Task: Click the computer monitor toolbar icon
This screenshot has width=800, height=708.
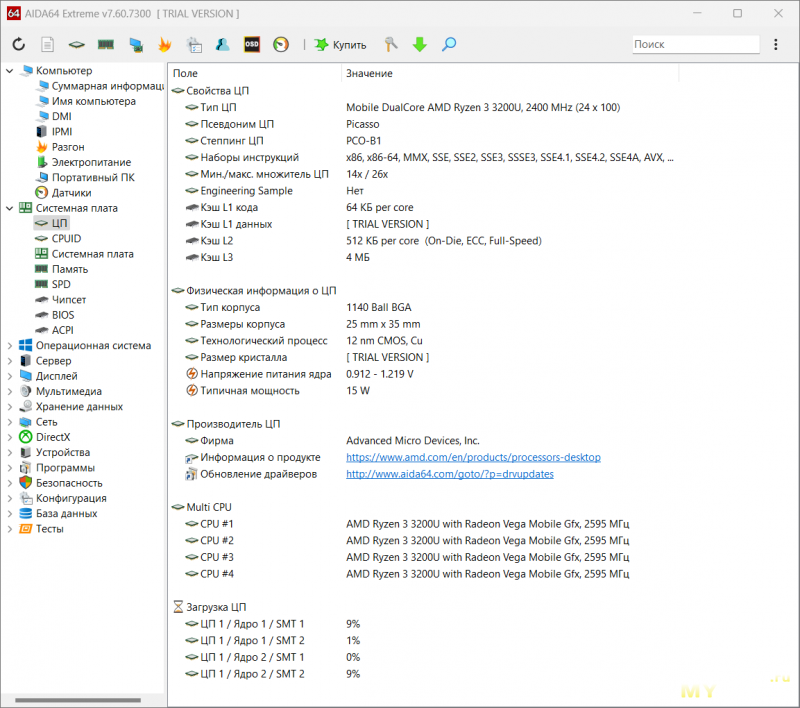Action: click(136, 45)
